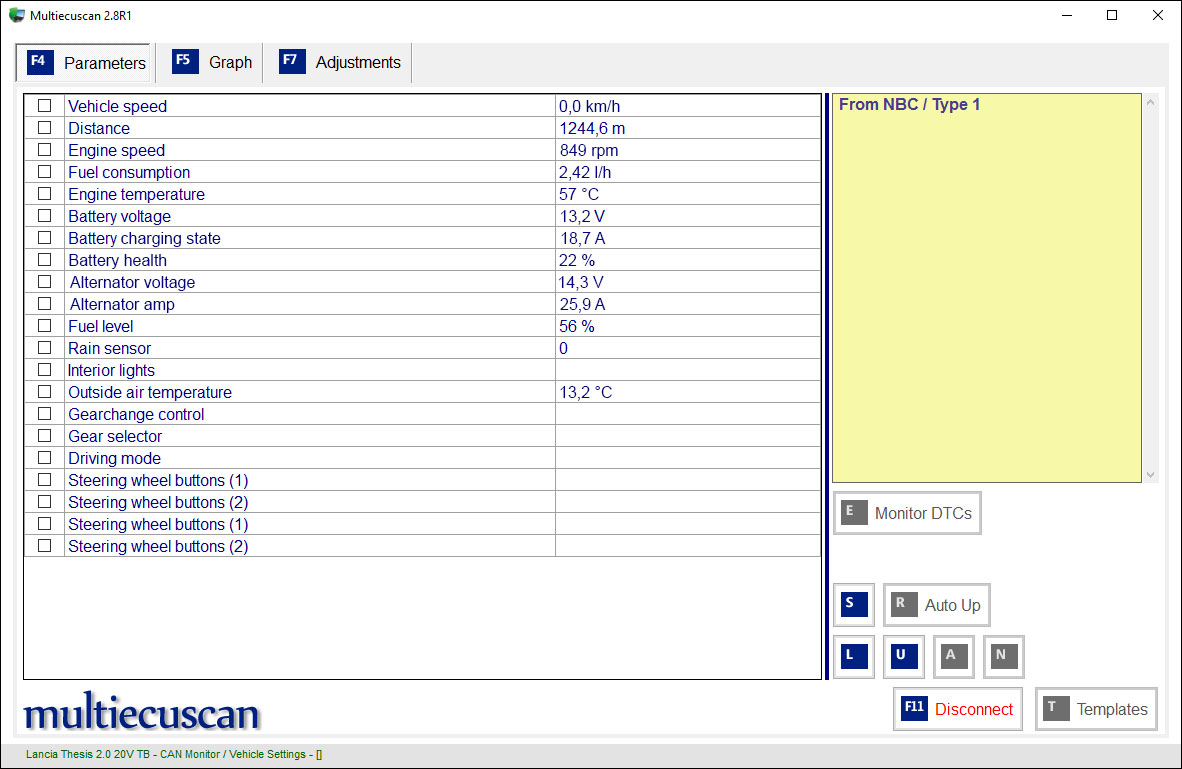Click the grey A icon button
Viewport: 1182px width, 769px height.
(954, 656)
